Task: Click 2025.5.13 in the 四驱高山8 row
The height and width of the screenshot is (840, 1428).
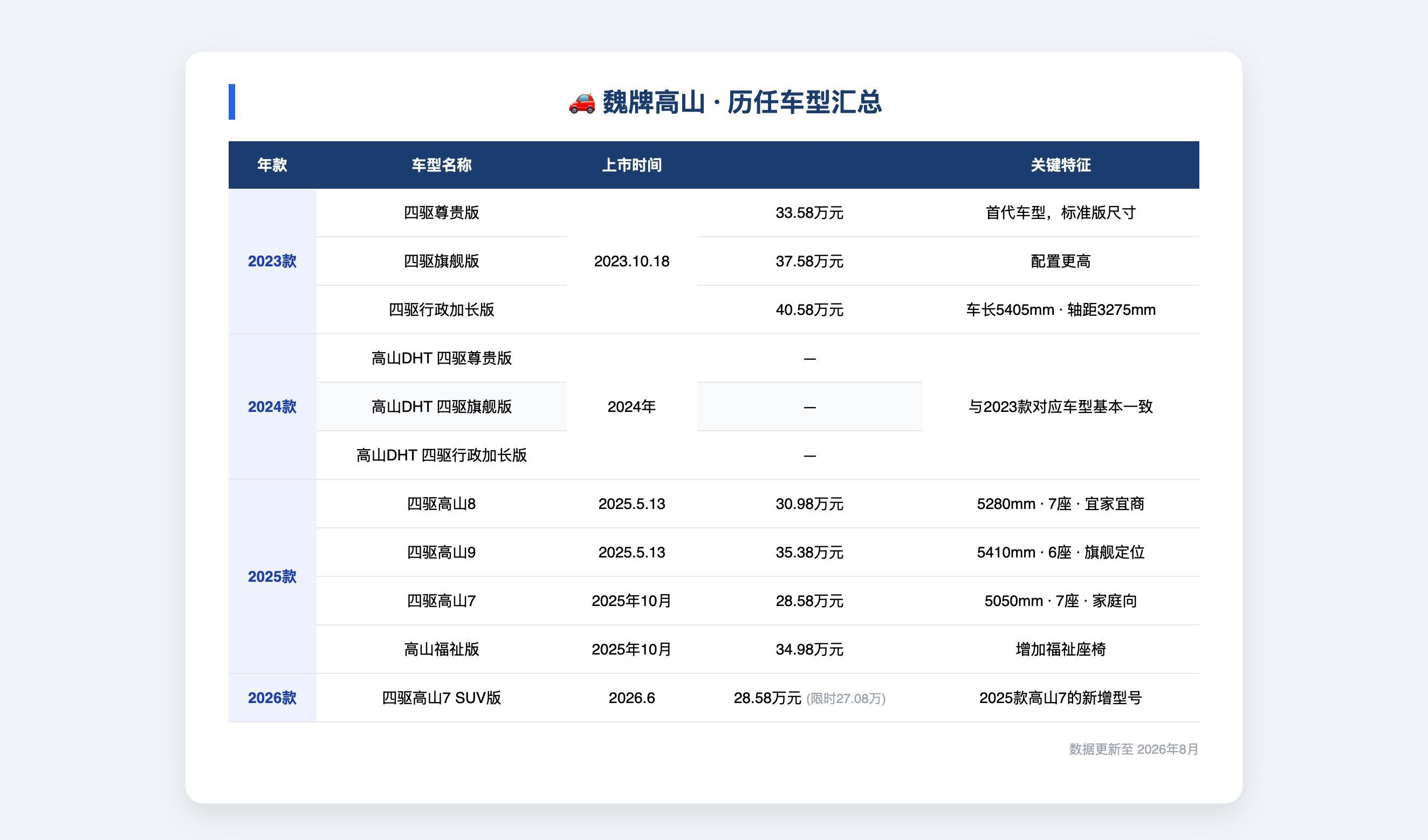Action: 631,504
